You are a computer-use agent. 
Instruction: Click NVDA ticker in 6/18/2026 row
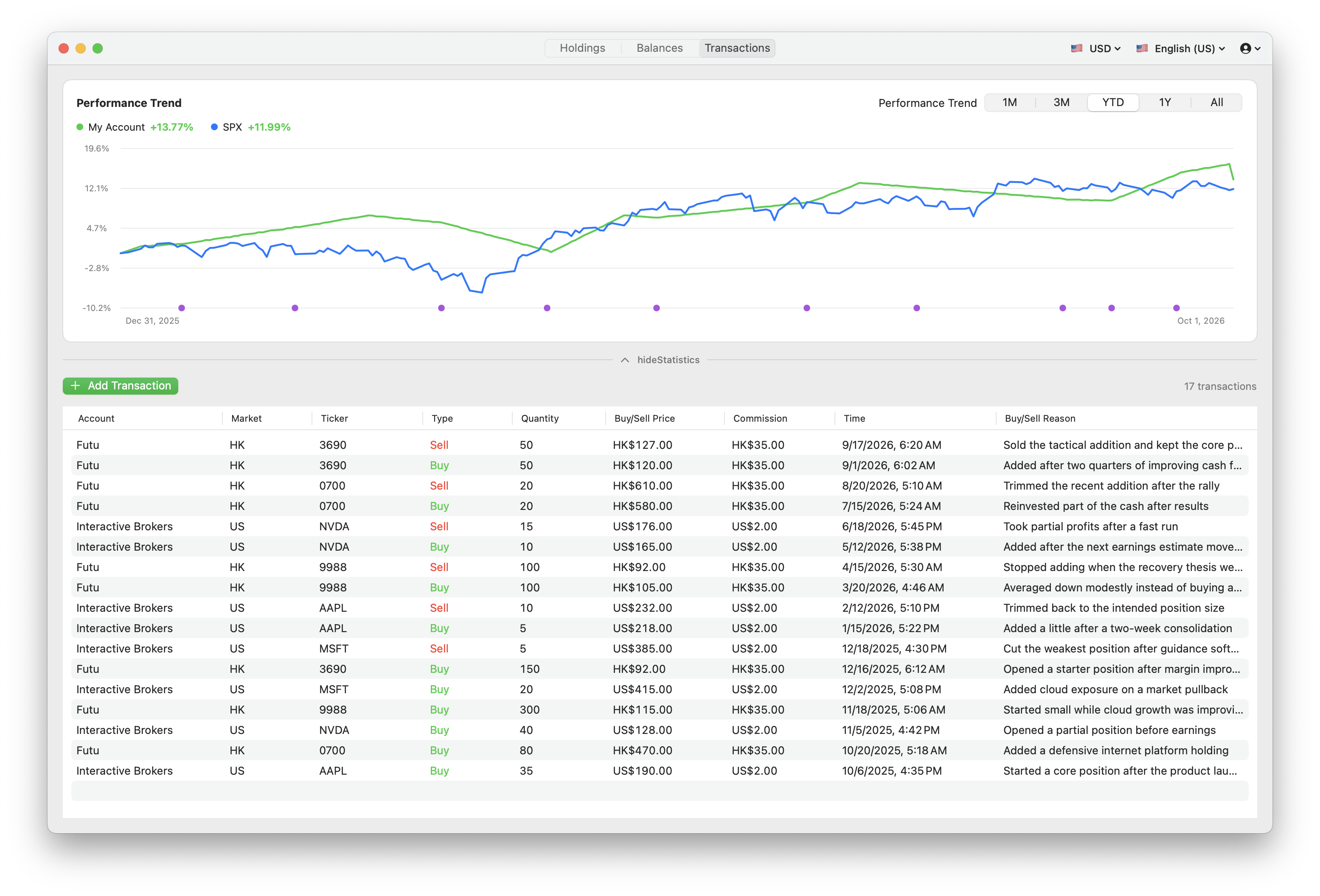point(334,527)
